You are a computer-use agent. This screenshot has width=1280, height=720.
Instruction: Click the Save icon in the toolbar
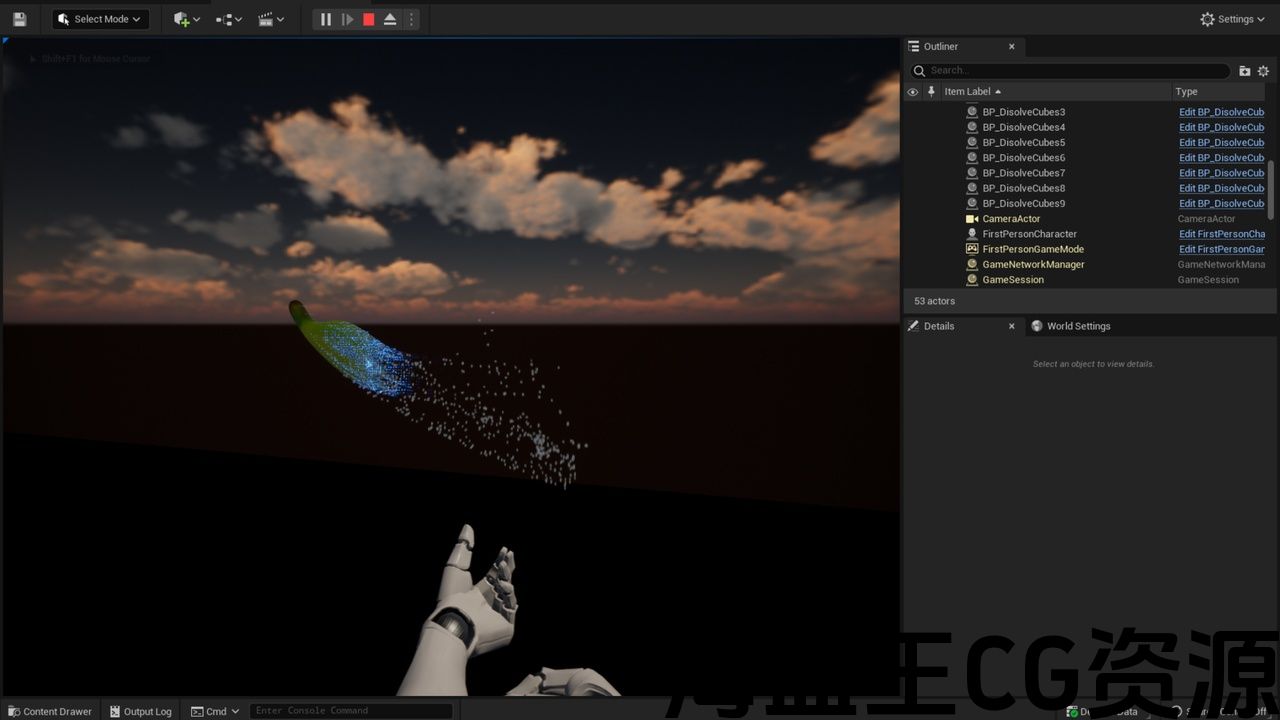[x=19, y=19]
